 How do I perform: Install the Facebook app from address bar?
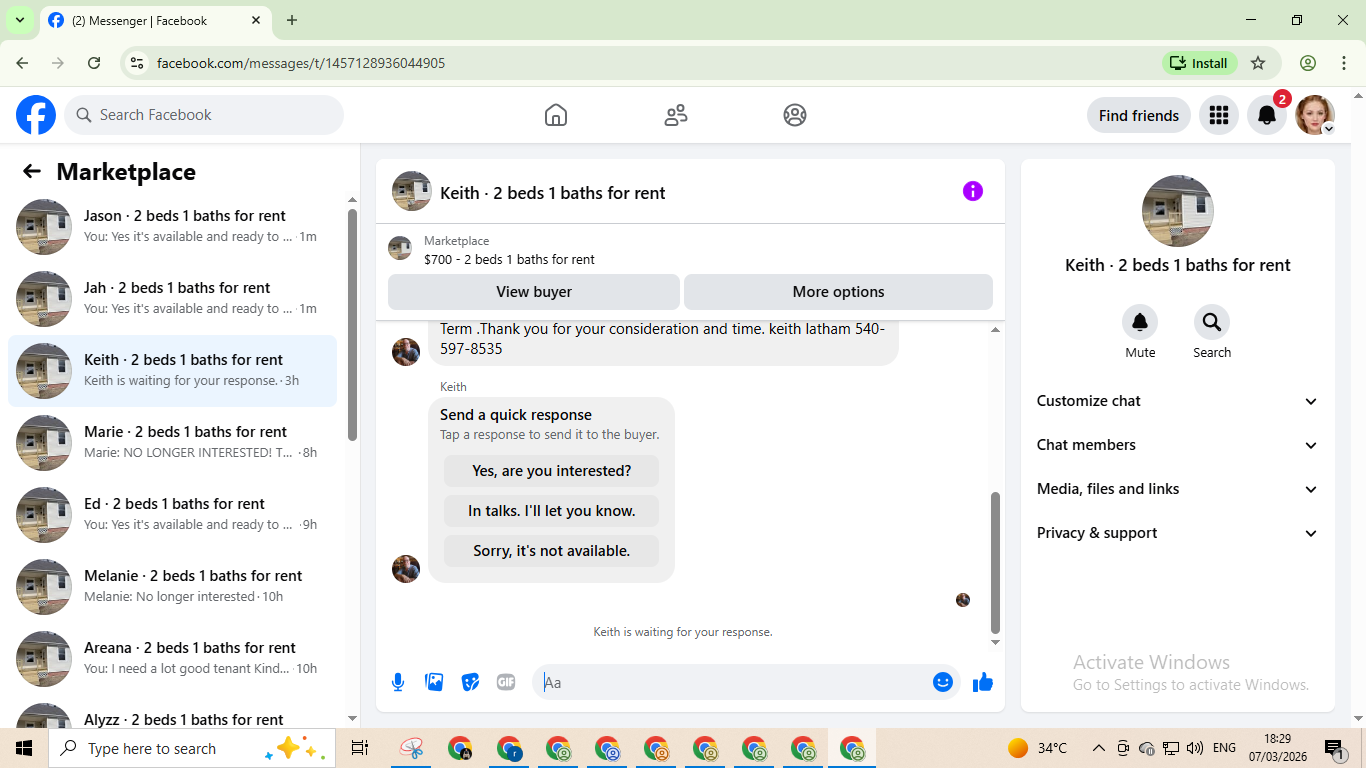[1200, 63]
